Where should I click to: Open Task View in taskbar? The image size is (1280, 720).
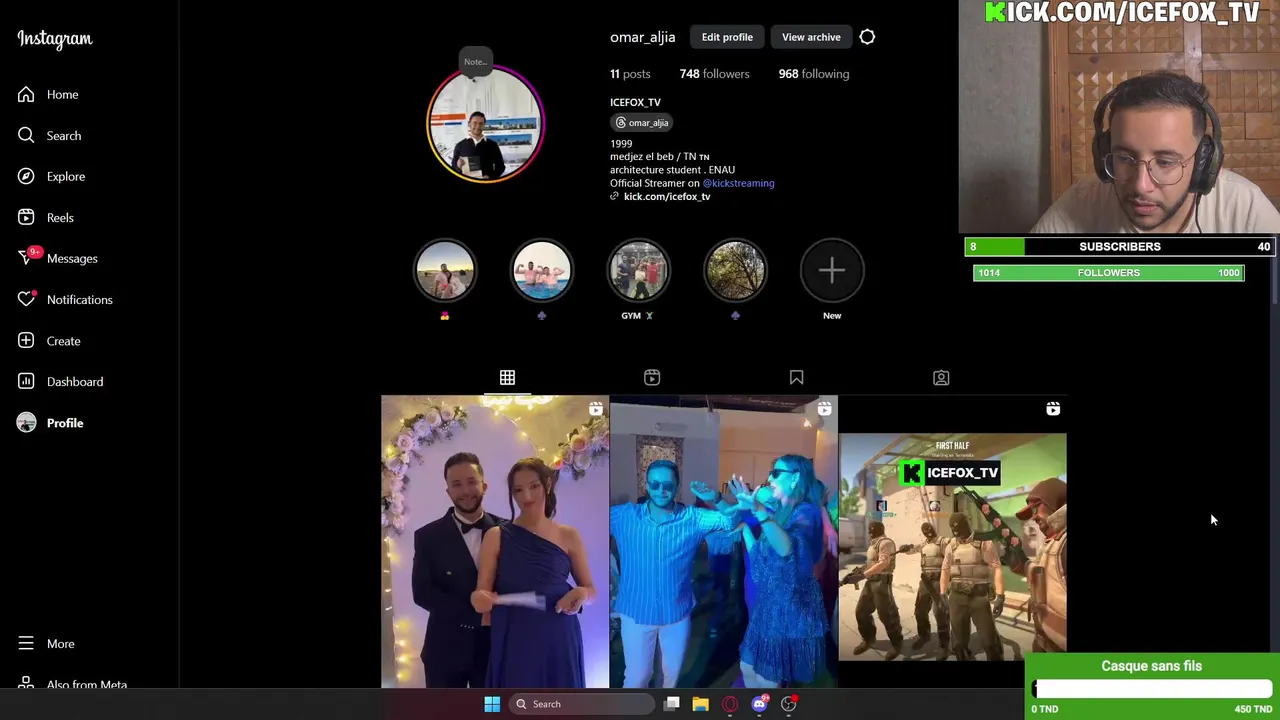click(672, 704)
